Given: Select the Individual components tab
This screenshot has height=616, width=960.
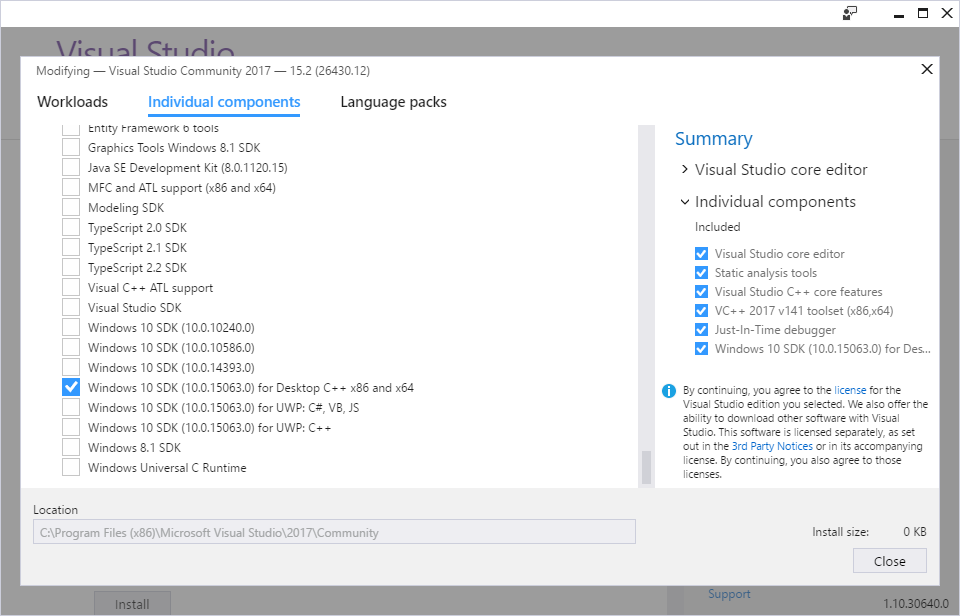Looking at the screenshot, I should pyautogui.click(x=224, y=102).
